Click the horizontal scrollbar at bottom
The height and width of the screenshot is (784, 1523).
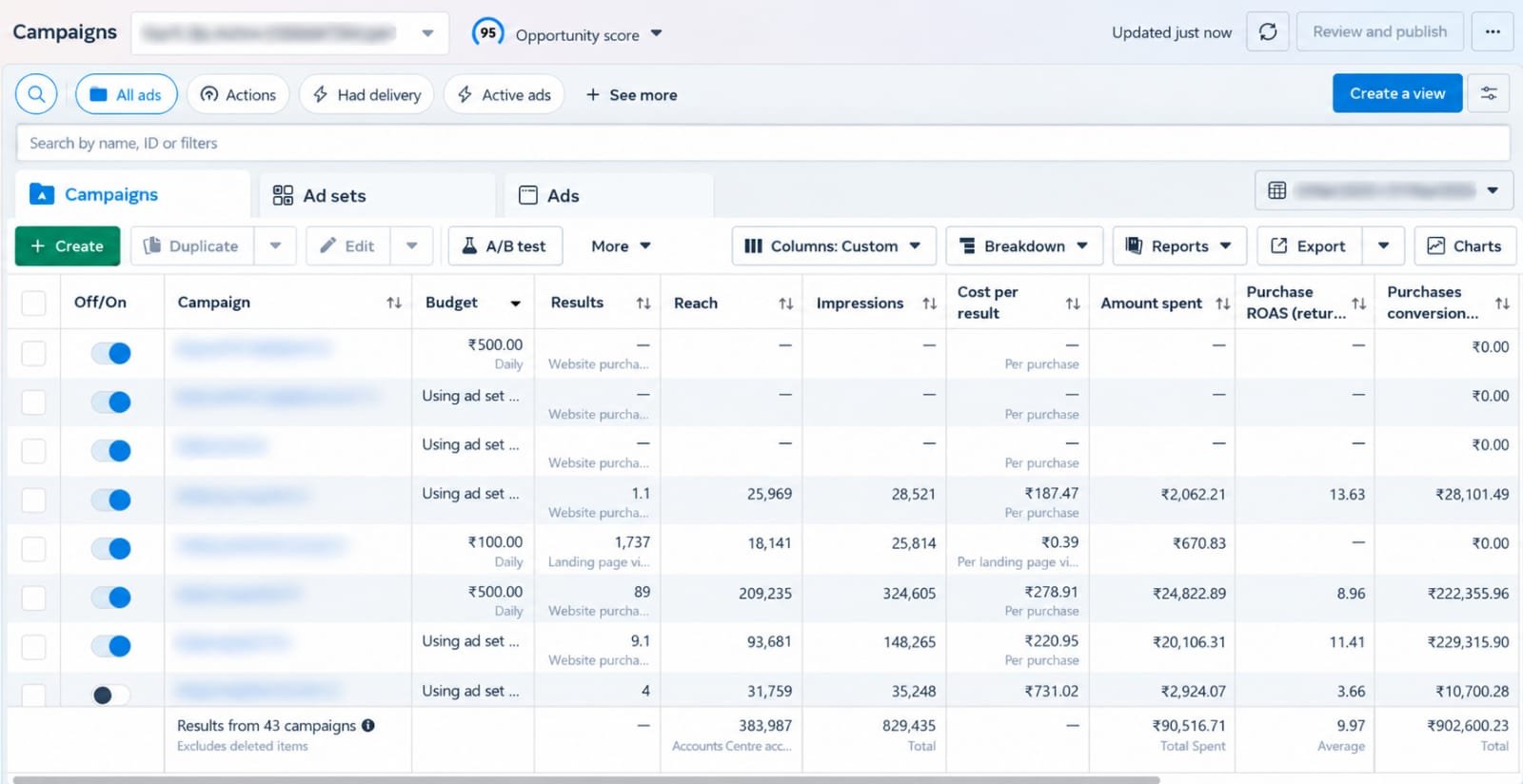pos(585,779)
